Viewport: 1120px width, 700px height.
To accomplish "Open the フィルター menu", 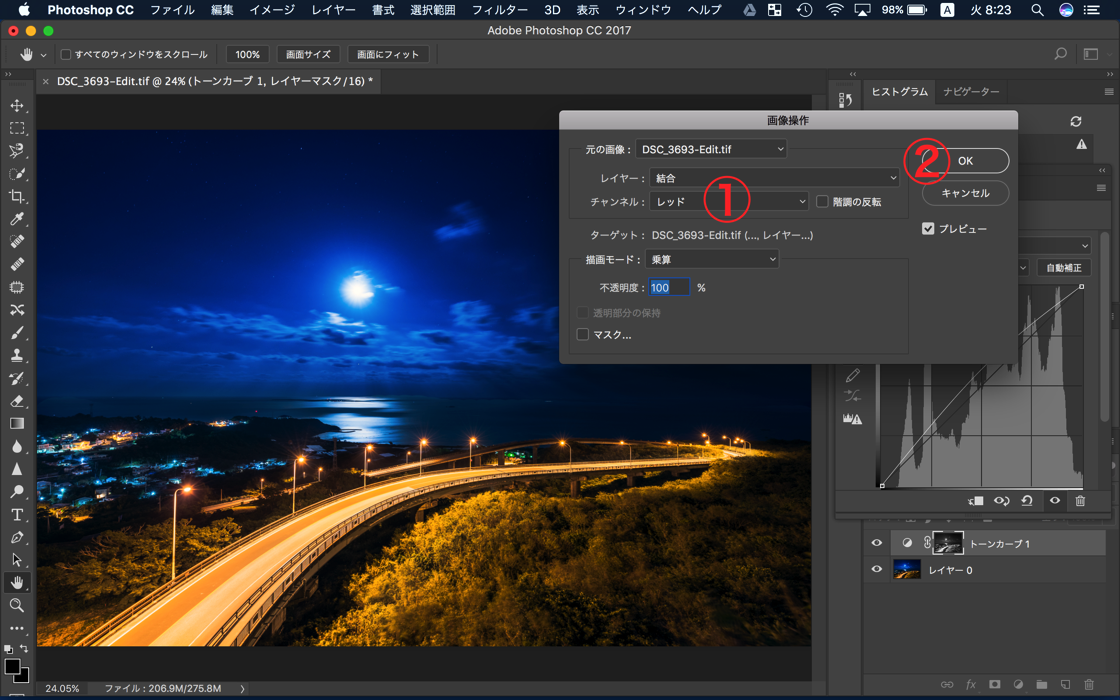I will click(x=500, y=10).
